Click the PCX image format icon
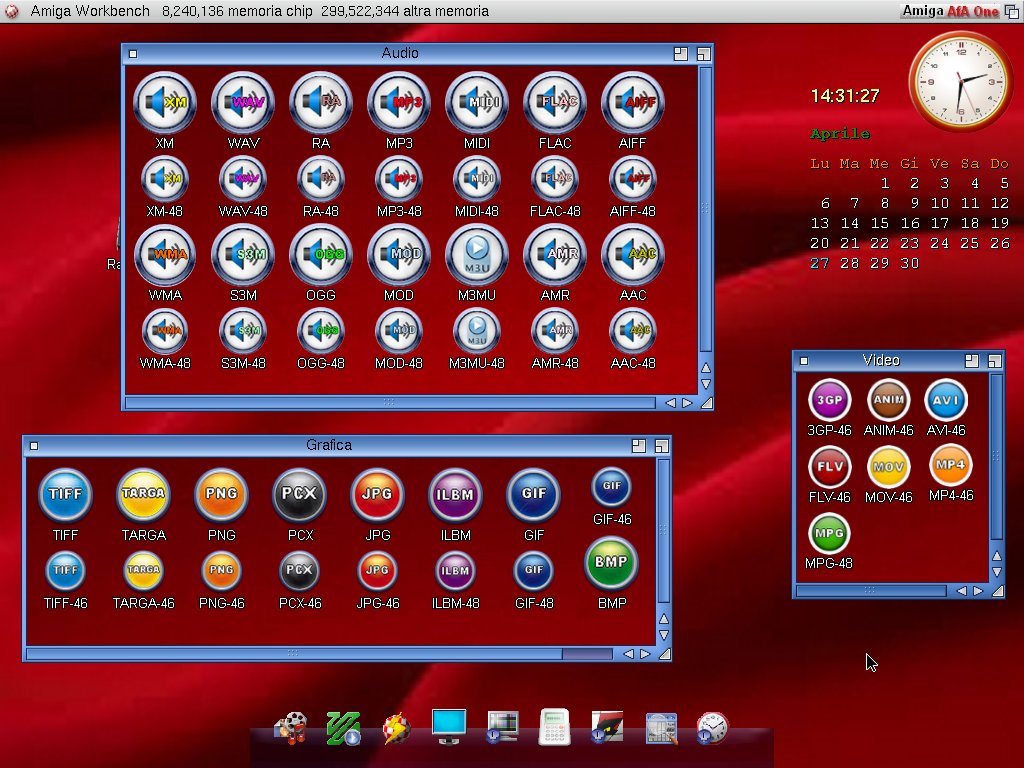This screenshot has width=1024, height=768. tap(299, 494)
